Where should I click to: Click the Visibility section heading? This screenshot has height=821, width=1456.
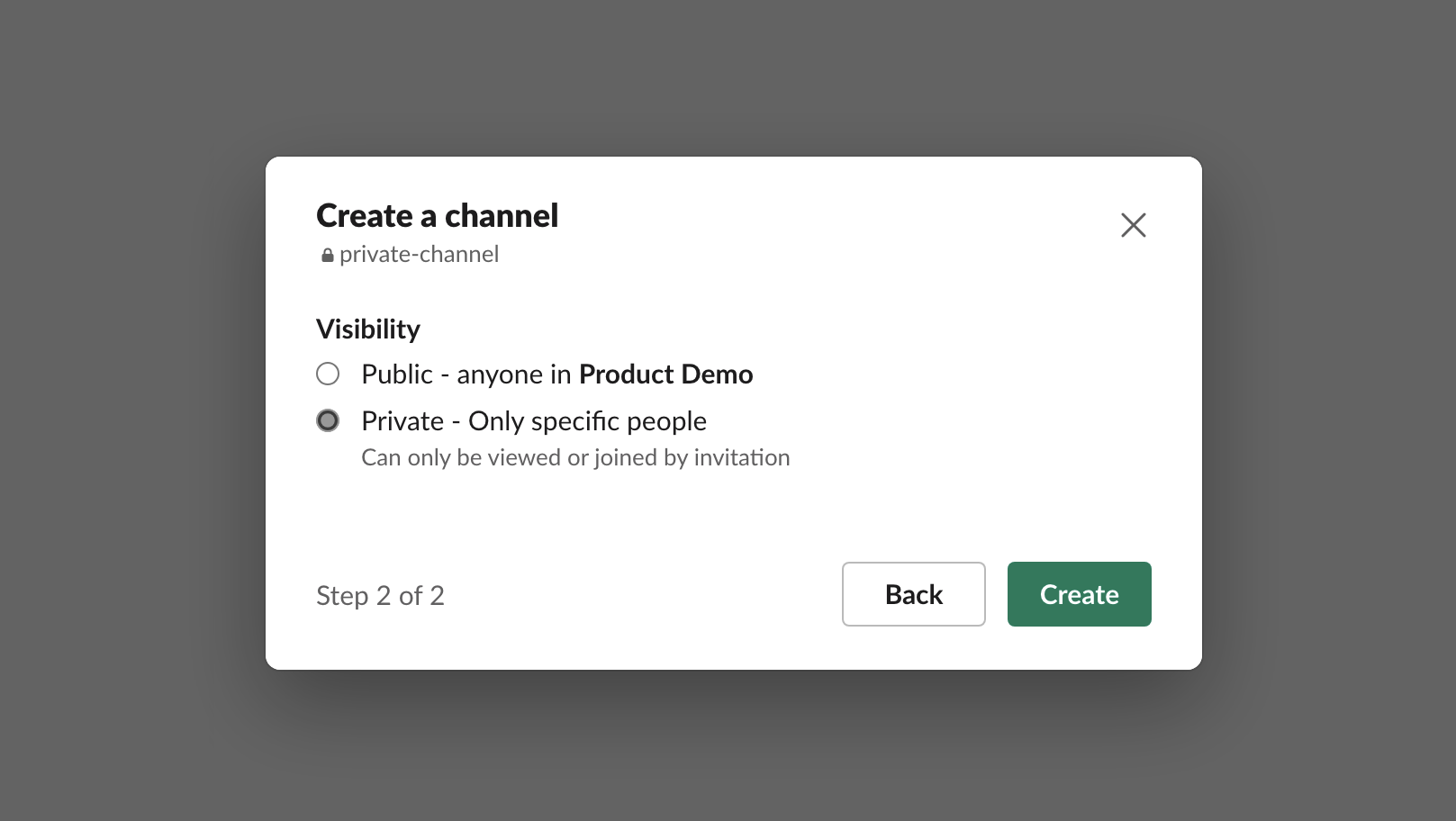[367, 329]
